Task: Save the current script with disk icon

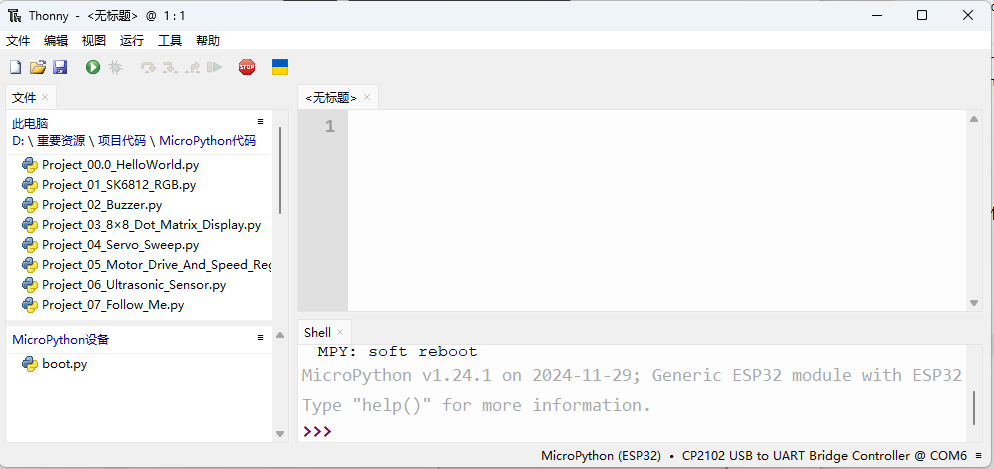Action: pos(60,67)
